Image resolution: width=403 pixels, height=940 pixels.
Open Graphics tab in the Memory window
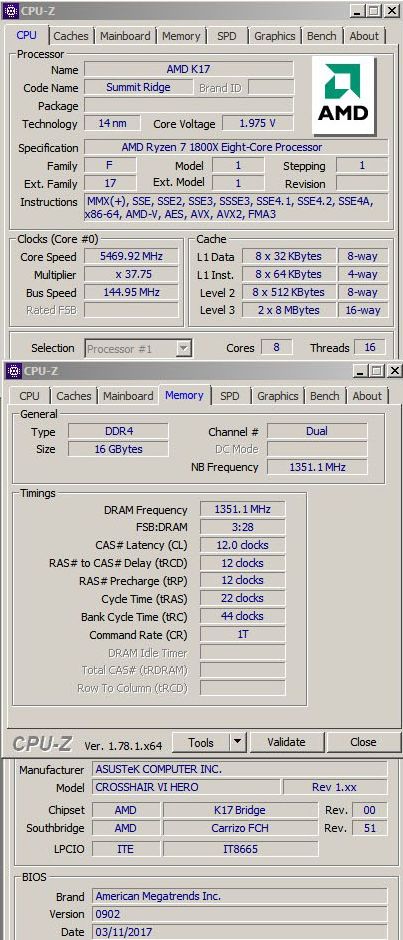(x=278, y=396)
